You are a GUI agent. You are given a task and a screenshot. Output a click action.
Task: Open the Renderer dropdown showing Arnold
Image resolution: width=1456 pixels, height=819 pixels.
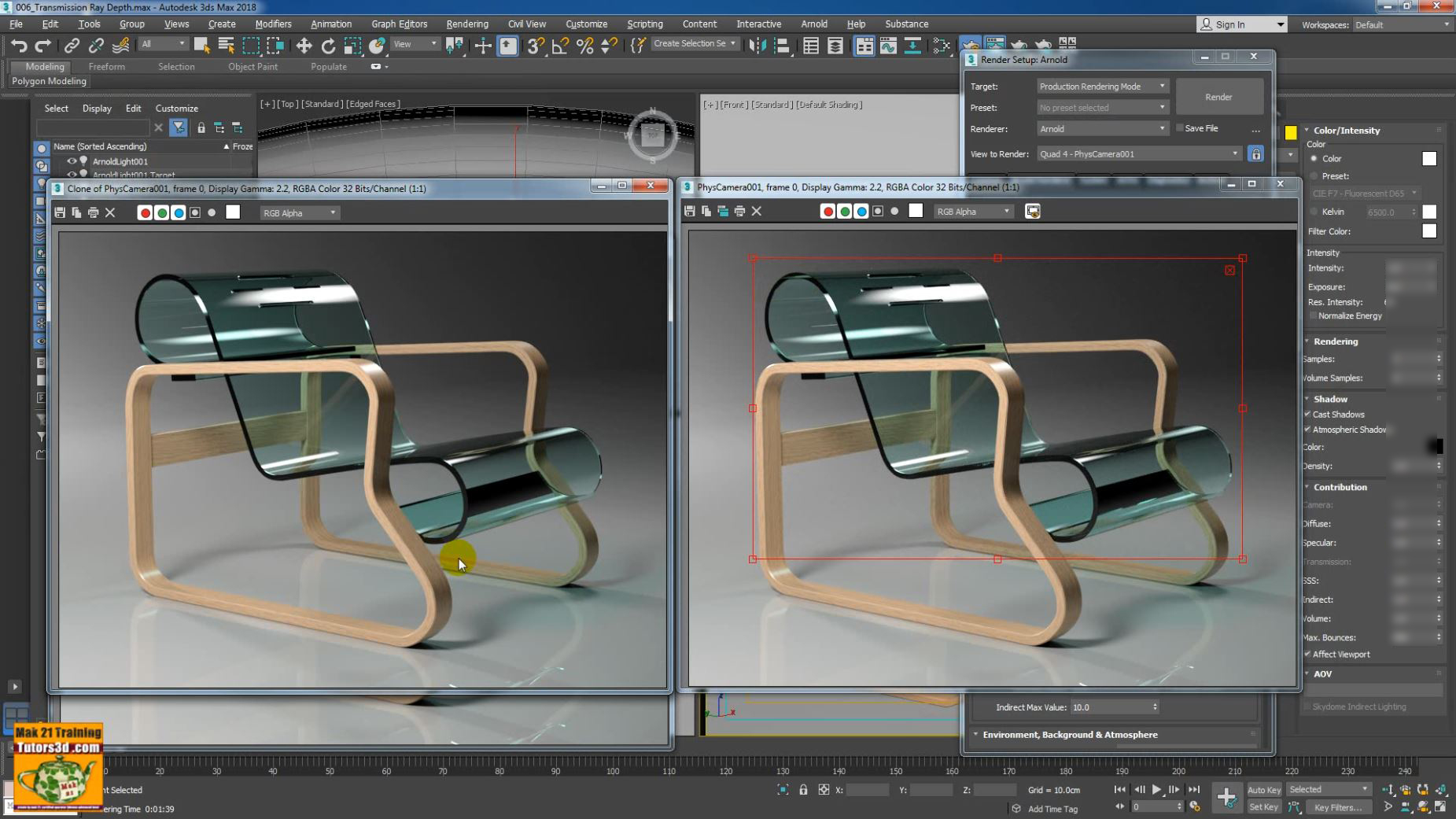(1162, 128)
